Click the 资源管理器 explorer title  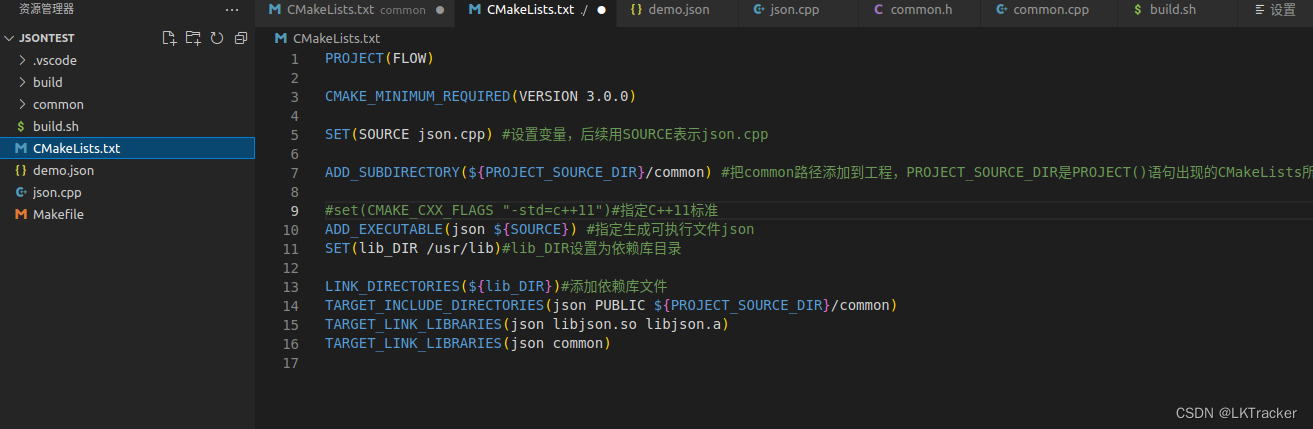46,10
